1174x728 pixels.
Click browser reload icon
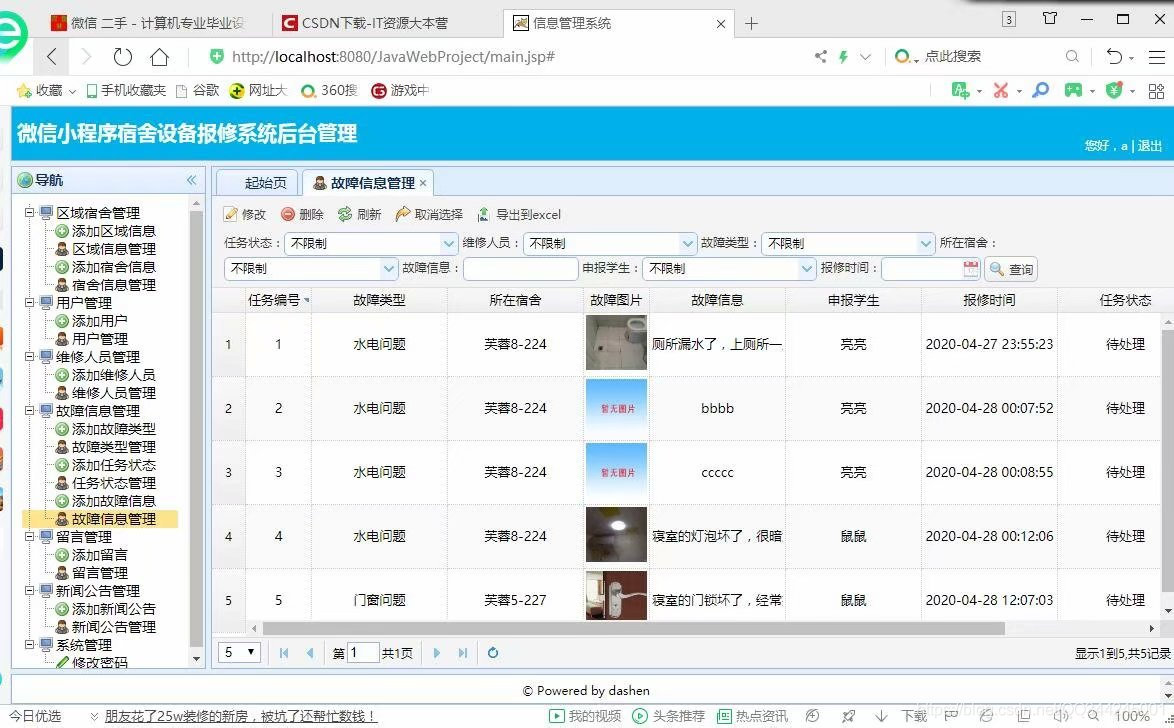point(123,56)
